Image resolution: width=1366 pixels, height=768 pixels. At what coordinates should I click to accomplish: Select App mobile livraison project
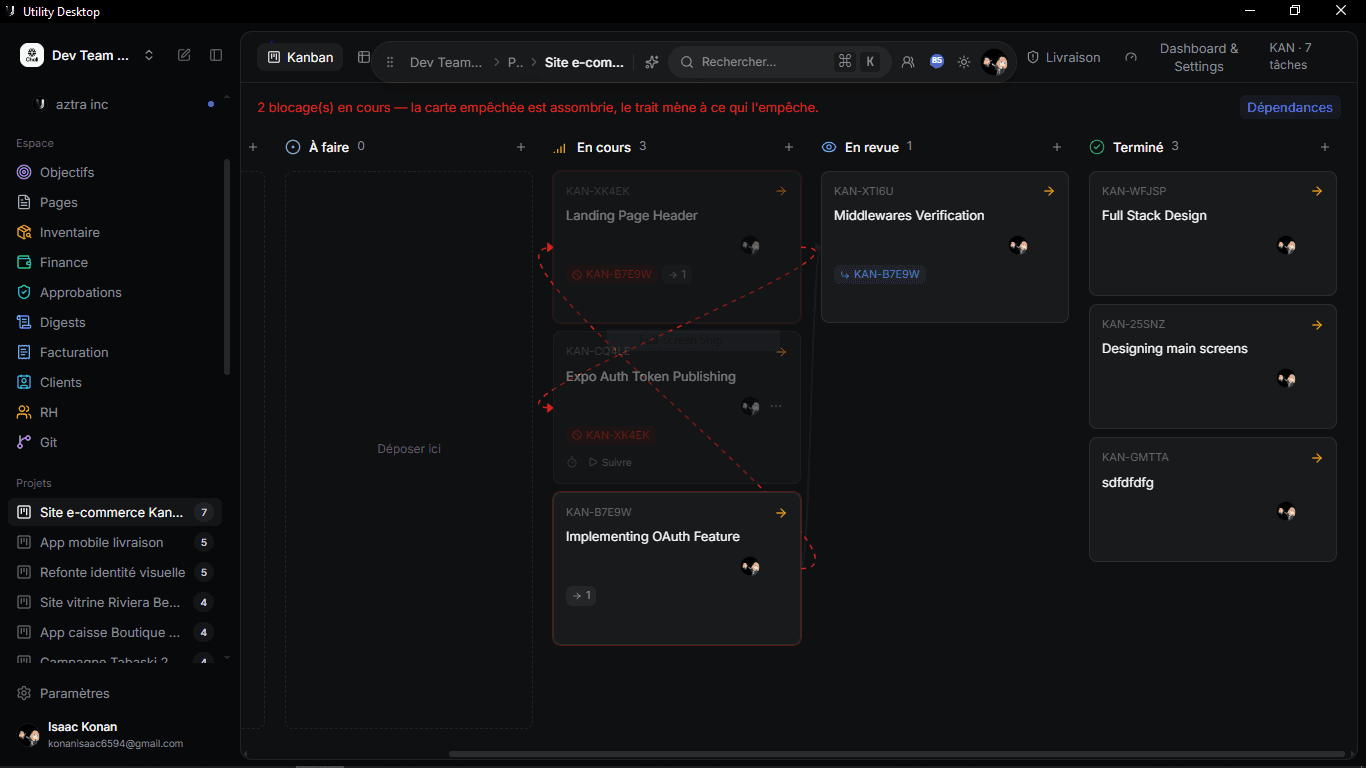(x=115, y=542)
